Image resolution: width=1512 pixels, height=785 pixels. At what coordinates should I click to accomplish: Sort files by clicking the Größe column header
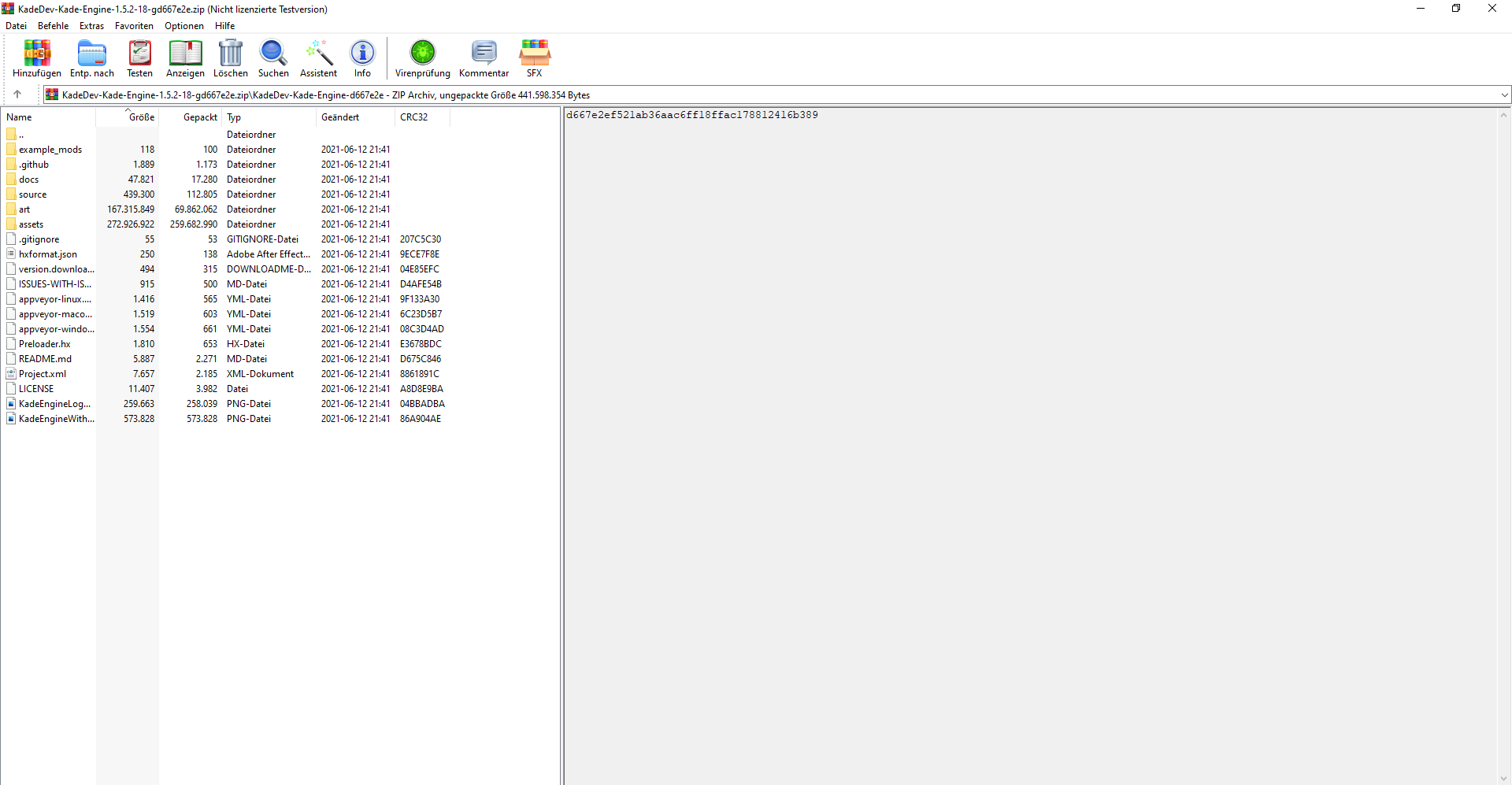coord(142,117)
